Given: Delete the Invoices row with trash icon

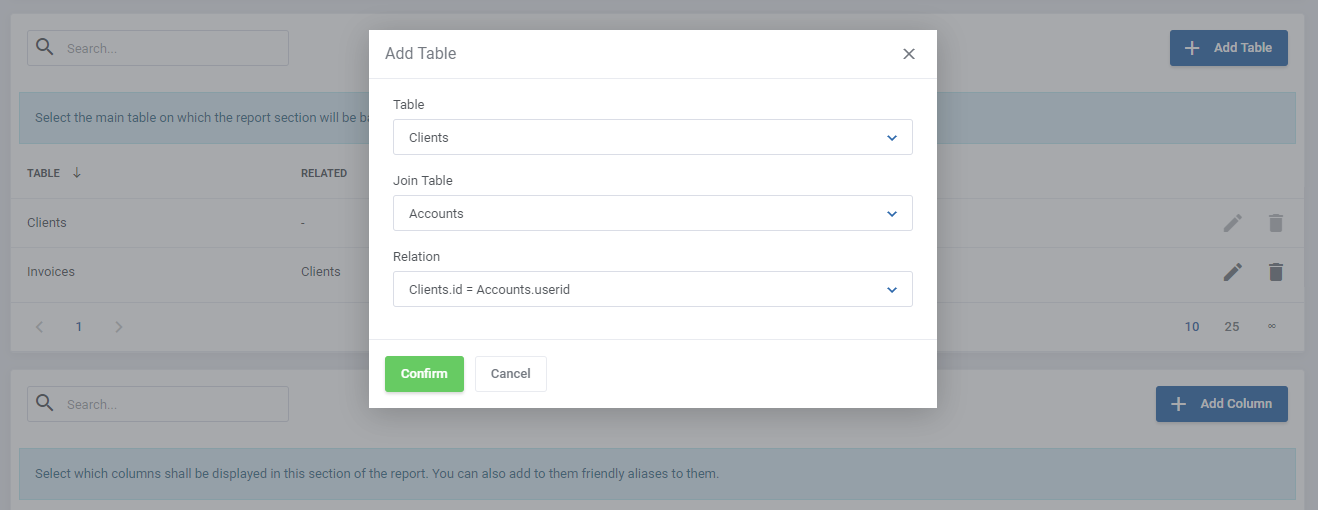Looking at the screenshot, I should [x=1275, y=271].
